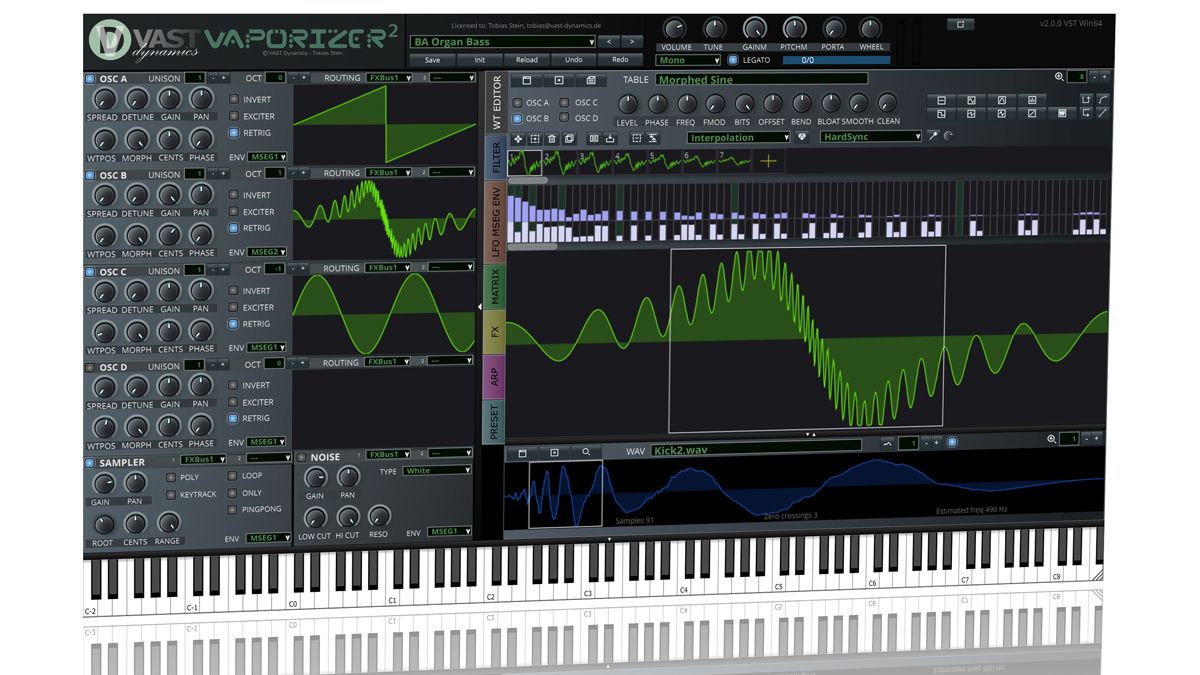Click the first window-layout icon above OSC A radio
The width and height of the screenshot is (1200, 675).
tap(527, 80)
